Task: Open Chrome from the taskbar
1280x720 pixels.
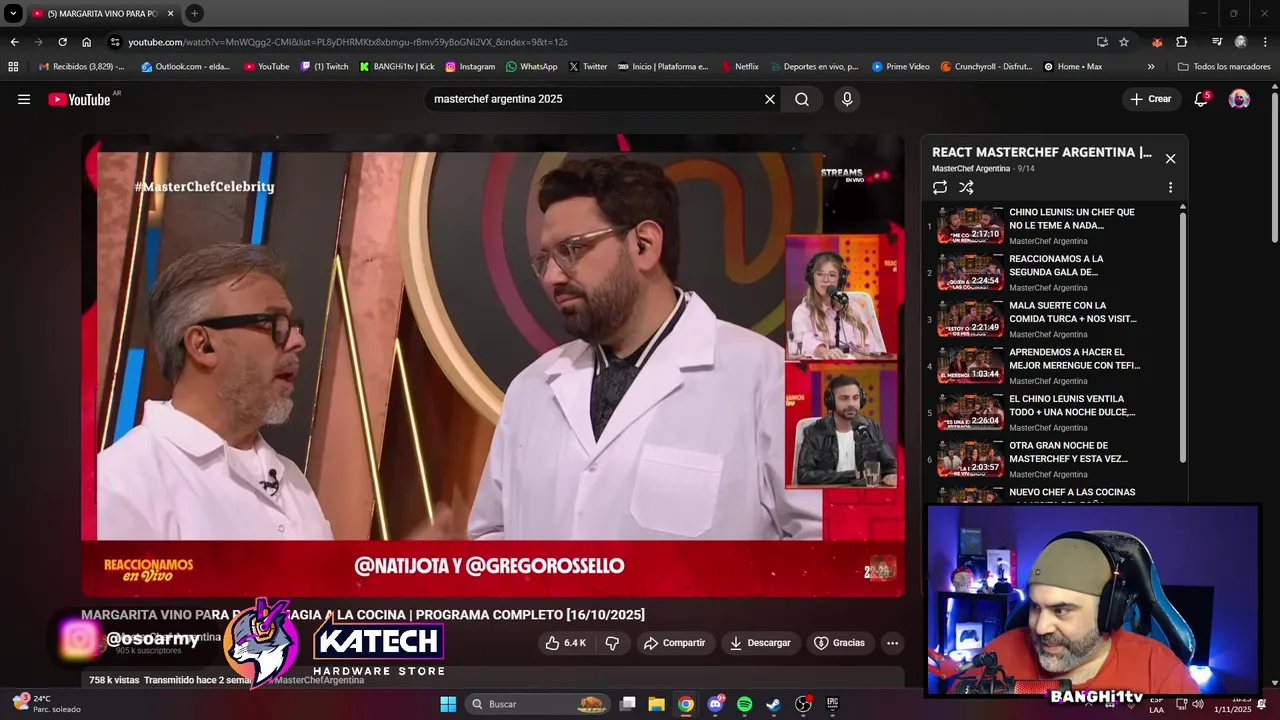Action: coord(685,704)
